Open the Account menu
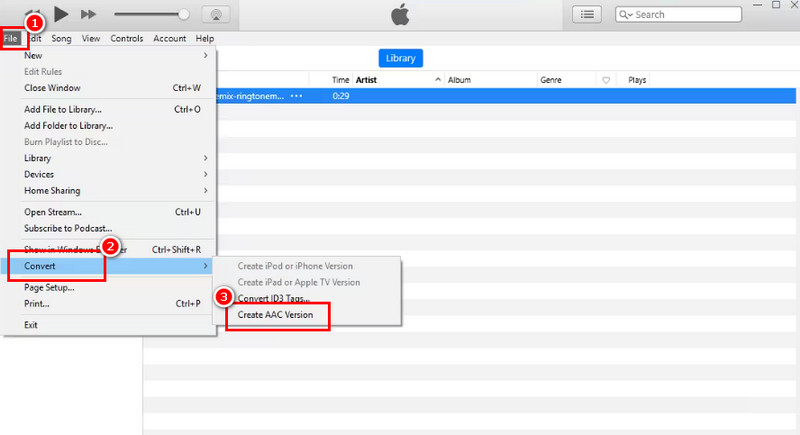This screenshot has height=435, width=800. point(169,38)
